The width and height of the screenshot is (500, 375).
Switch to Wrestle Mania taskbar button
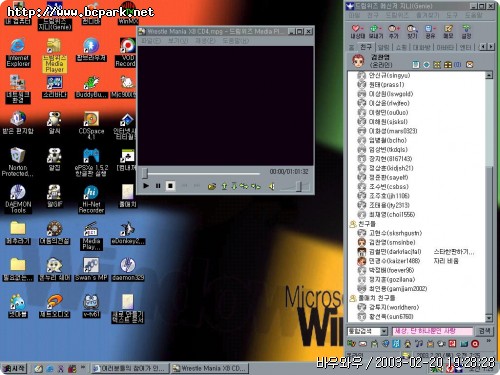[210, 368]
